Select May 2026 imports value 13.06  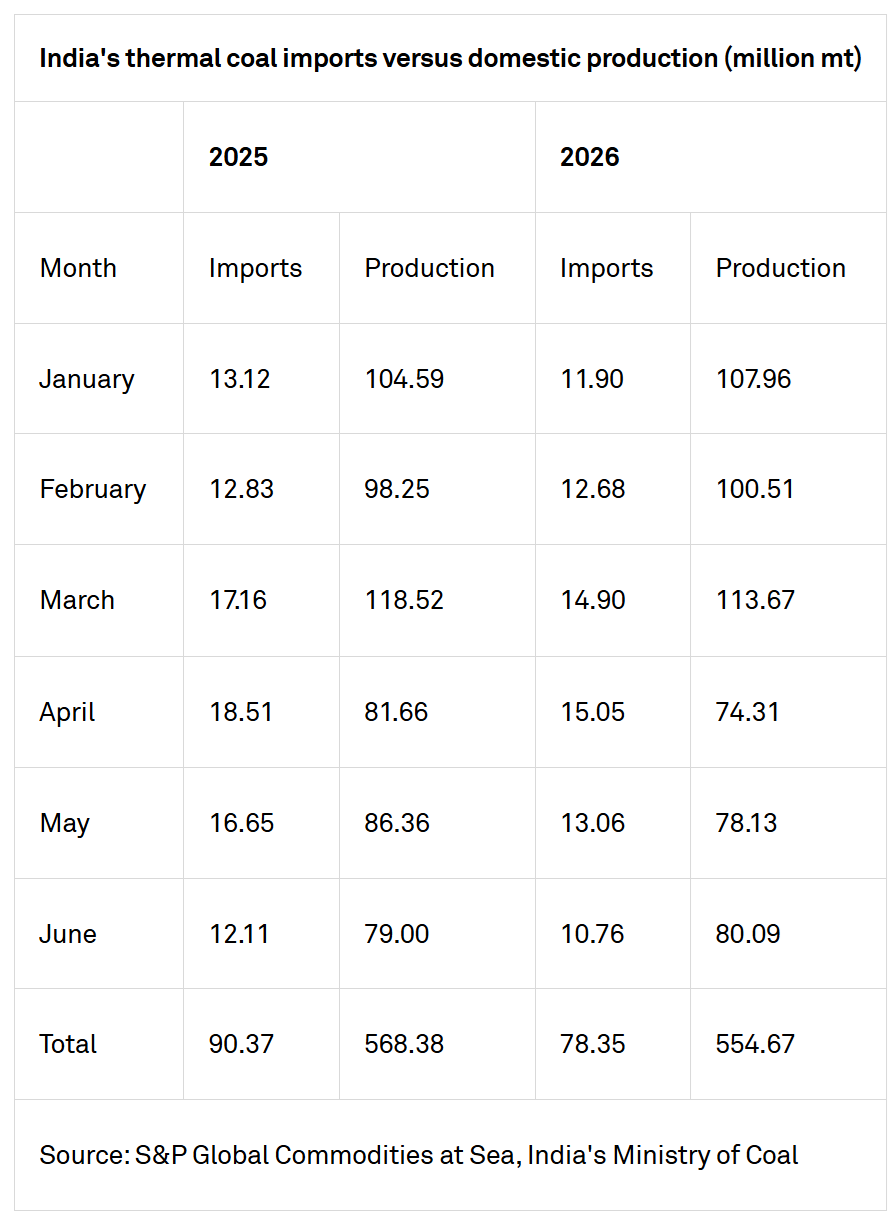[x=592, y=823]
